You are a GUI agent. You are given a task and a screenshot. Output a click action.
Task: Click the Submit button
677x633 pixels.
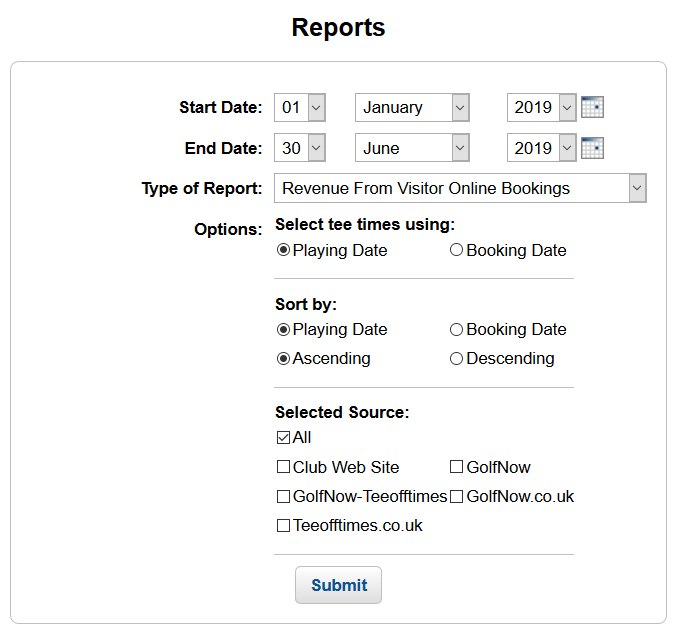tap(338, 585)
